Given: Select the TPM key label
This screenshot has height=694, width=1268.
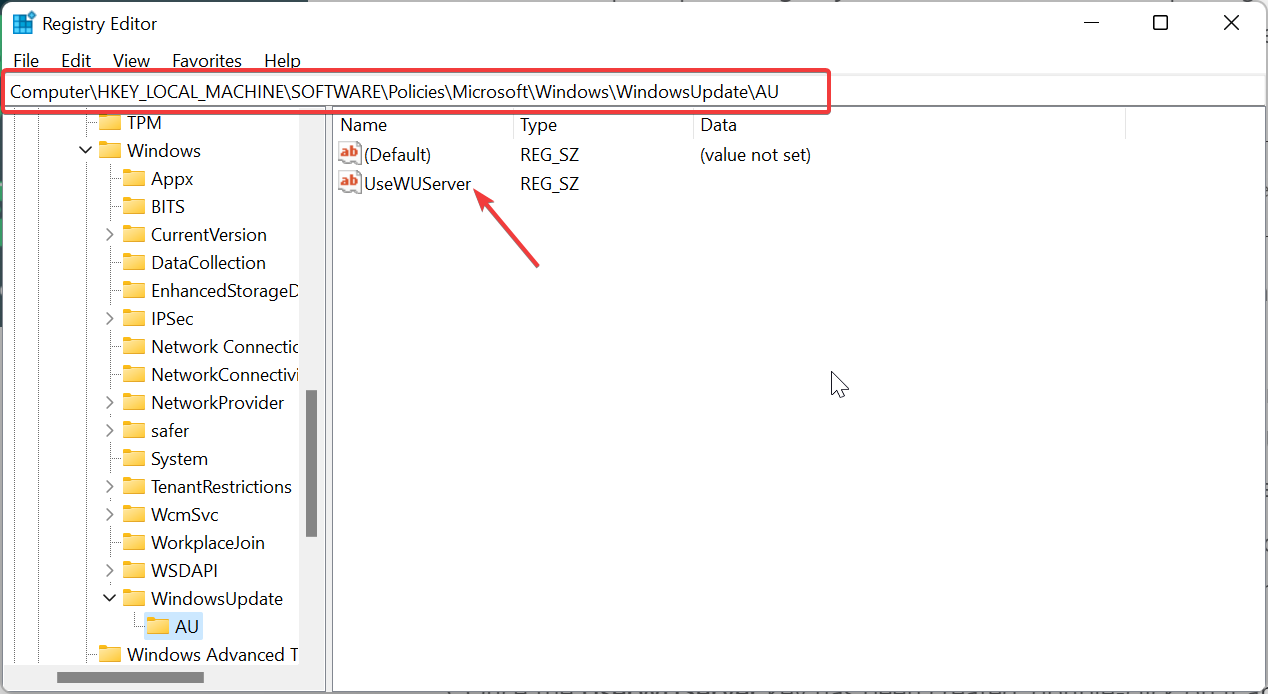Looking at the screenshot, I should (144, 123).
